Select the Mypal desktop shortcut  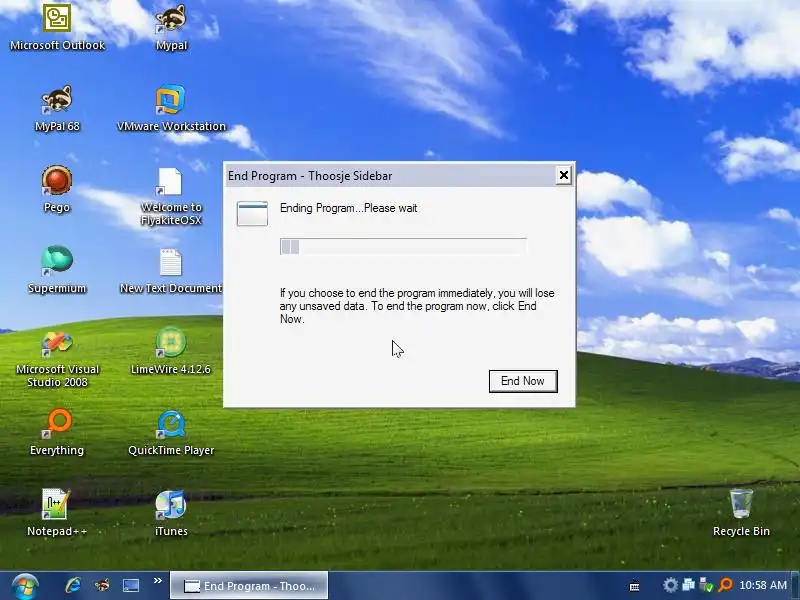(x=171, y=27)
